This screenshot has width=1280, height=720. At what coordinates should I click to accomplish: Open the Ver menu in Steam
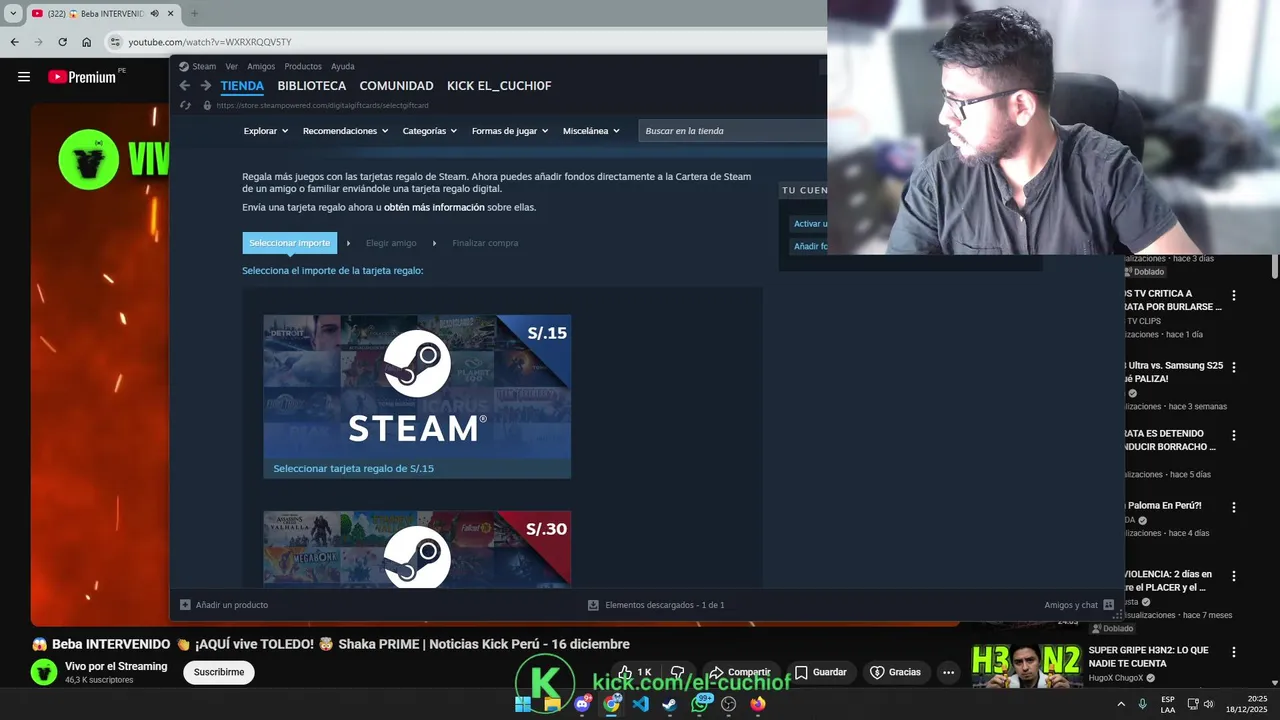[x=231, y=66]
